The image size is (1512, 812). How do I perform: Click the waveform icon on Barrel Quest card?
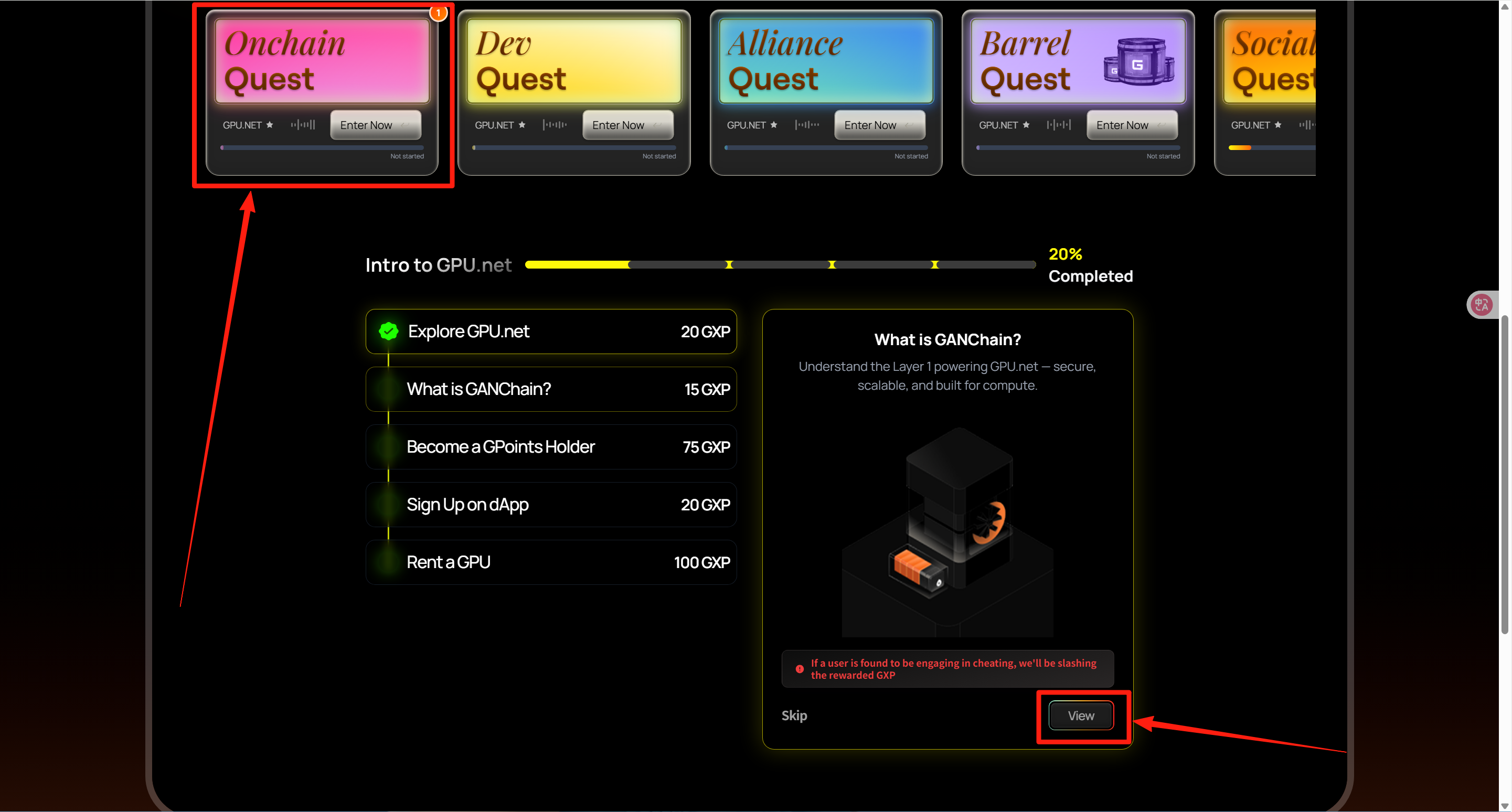click(x=1059, y=124)
